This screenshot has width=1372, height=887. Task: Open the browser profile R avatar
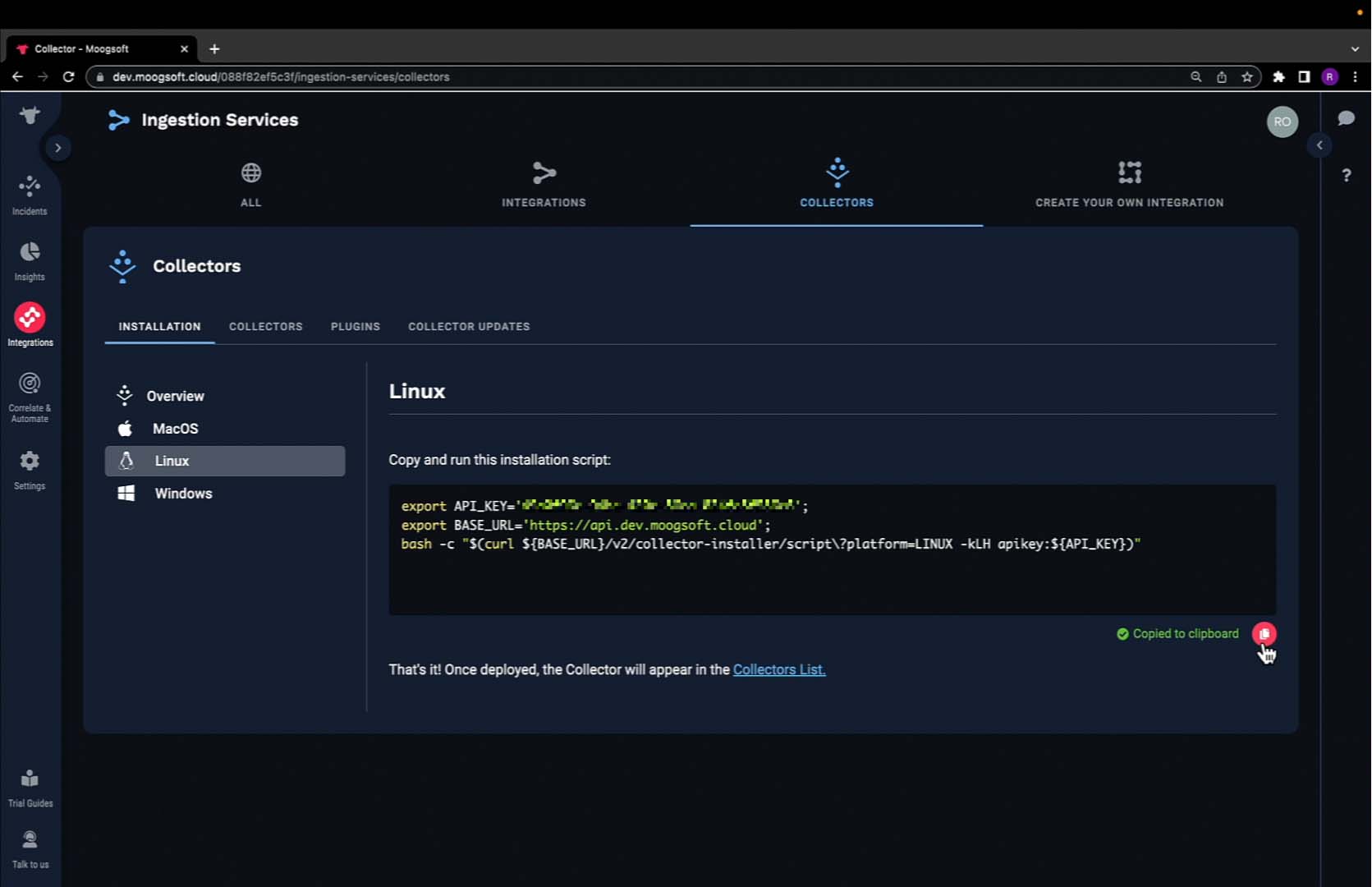point(1330,76)
